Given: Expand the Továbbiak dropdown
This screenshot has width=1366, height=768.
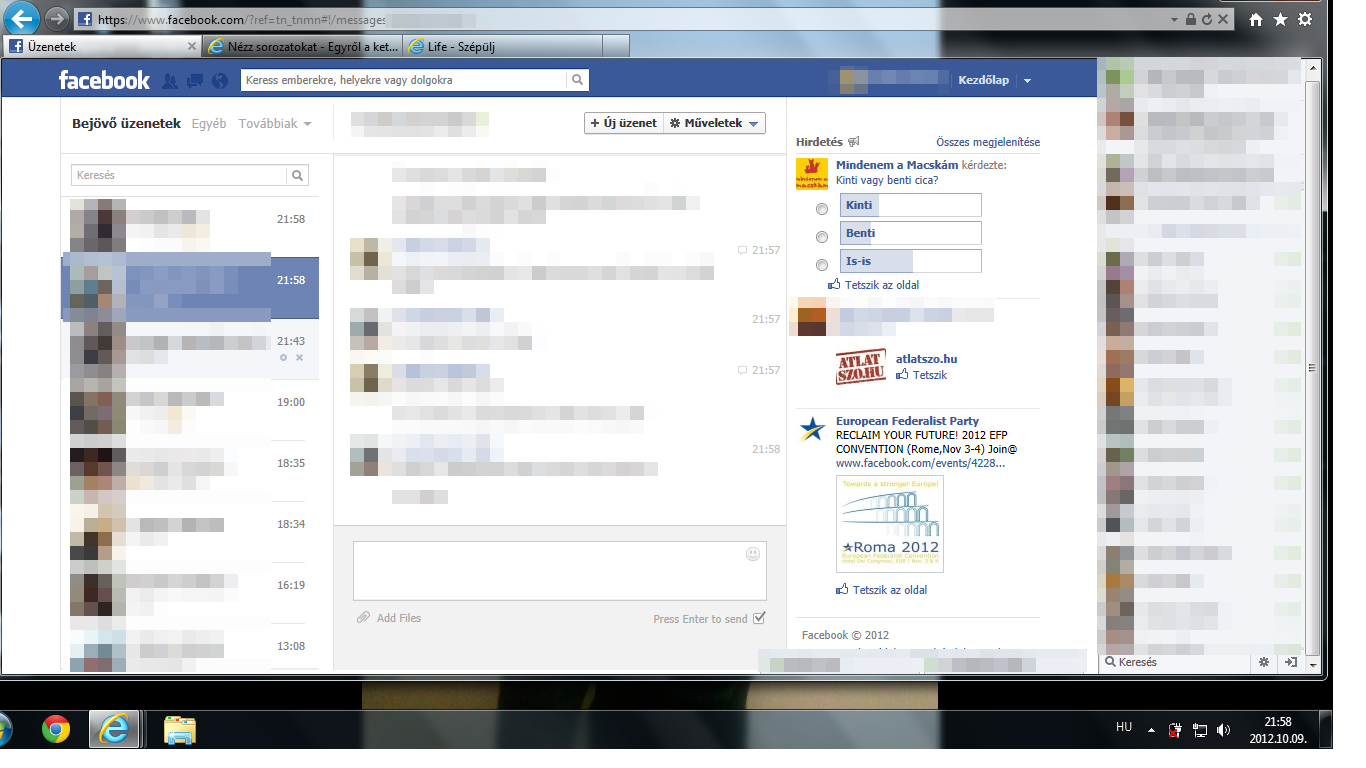Looking at the screenshot, I should (x=275, y=124).
